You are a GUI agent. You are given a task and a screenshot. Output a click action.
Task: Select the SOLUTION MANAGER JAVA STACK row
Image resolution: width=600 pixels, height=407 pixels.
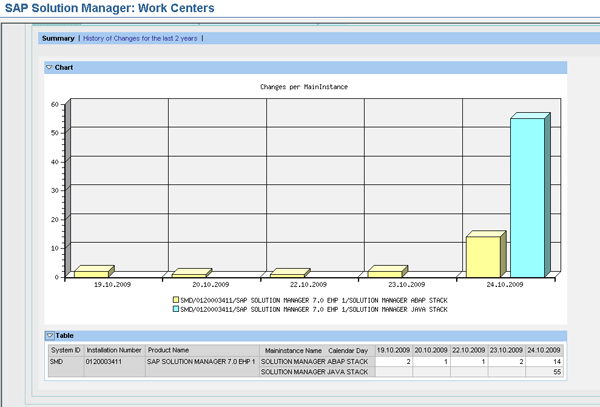point(314,372)
